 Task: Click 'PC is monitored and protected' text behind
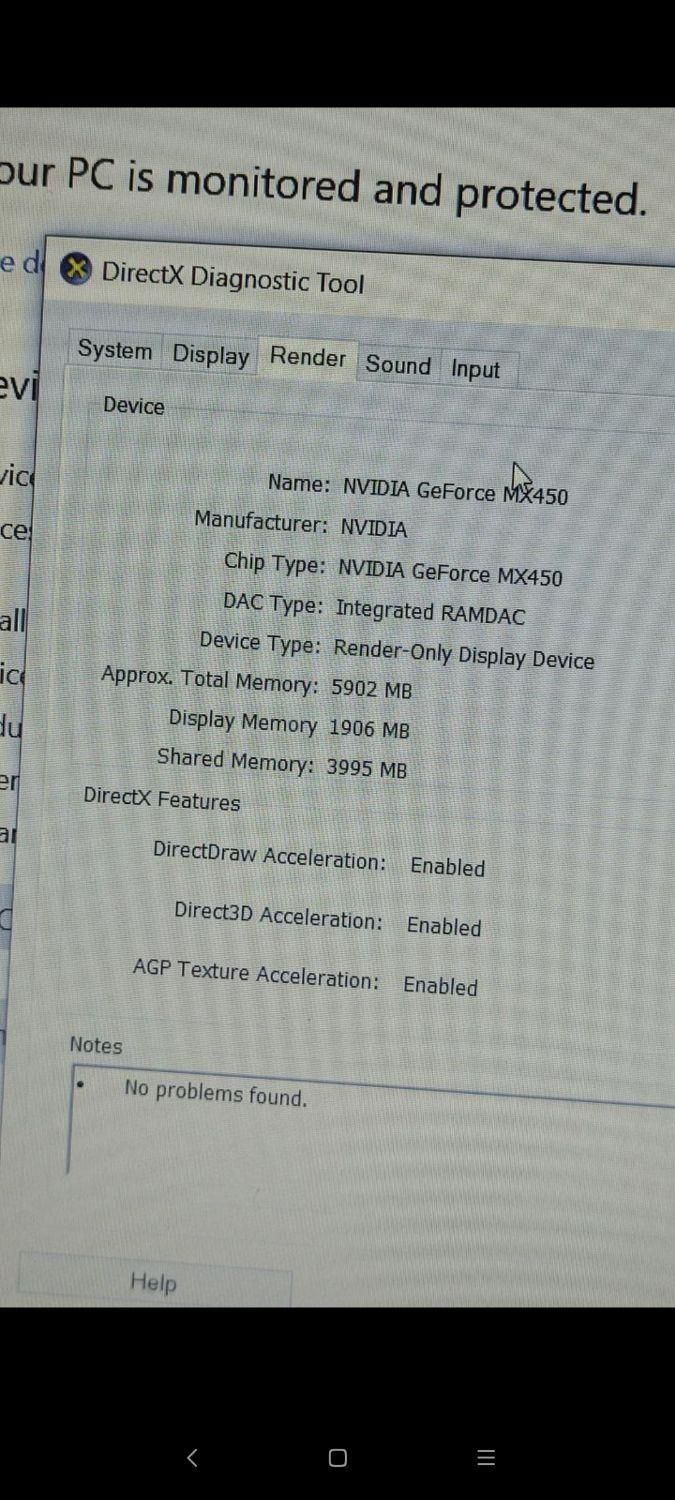(357, 187)
